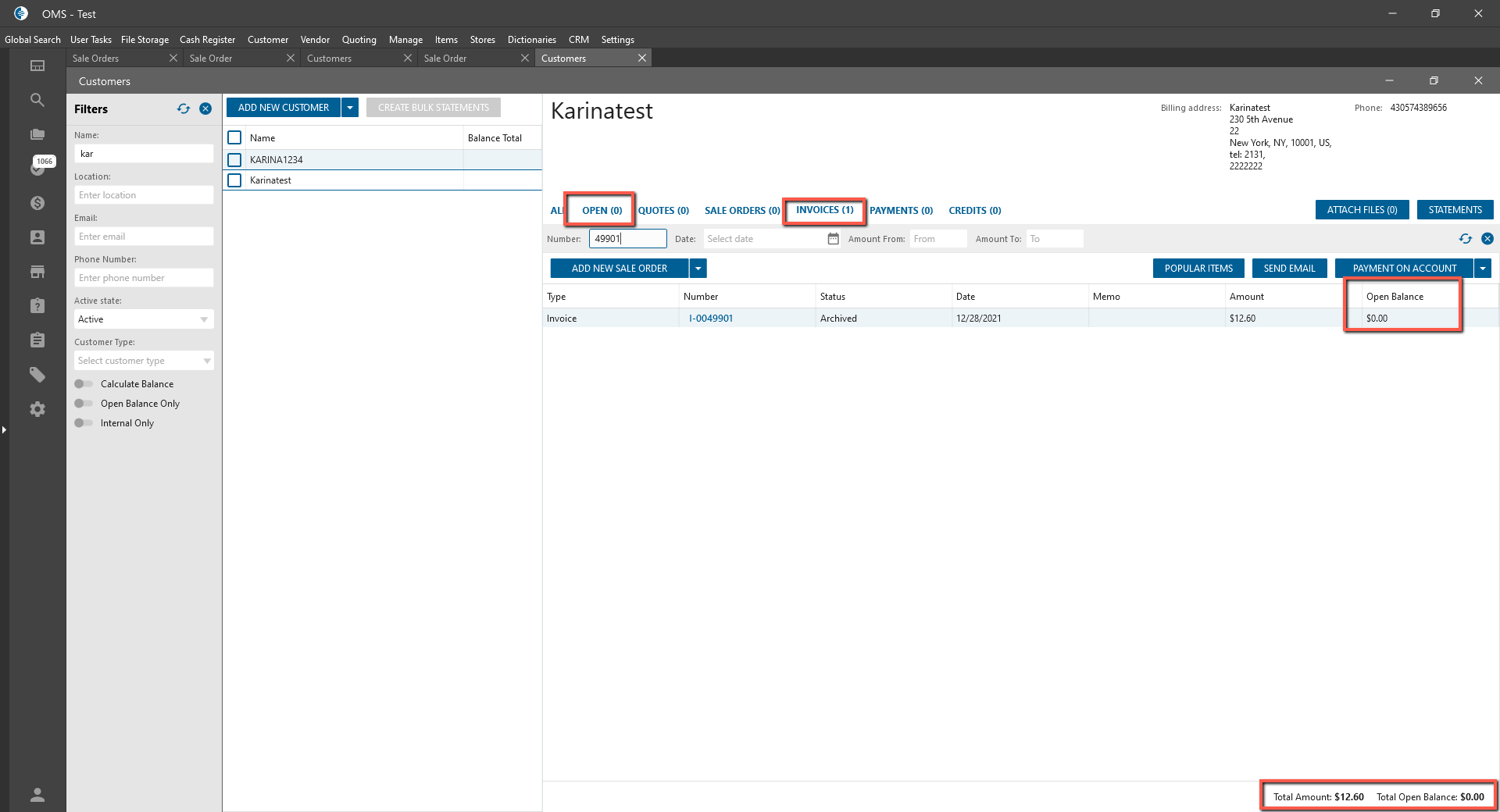Switch to the CREDITS (0) tab
This screenshot has height=812, width=1500.
point(975,211)
